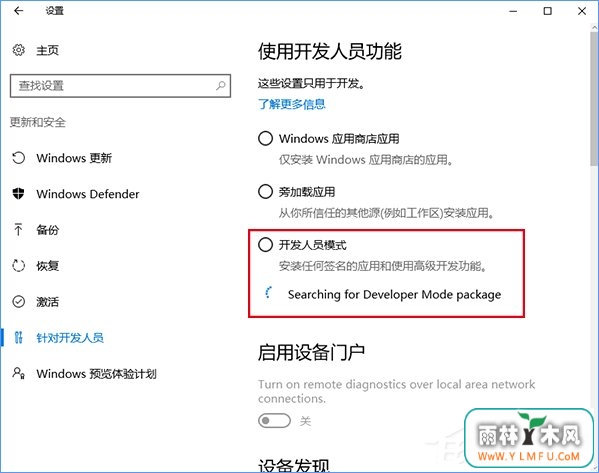Click the 针对开发人员 tools icon
Screen dimensions: 599x473
point(18,337)
